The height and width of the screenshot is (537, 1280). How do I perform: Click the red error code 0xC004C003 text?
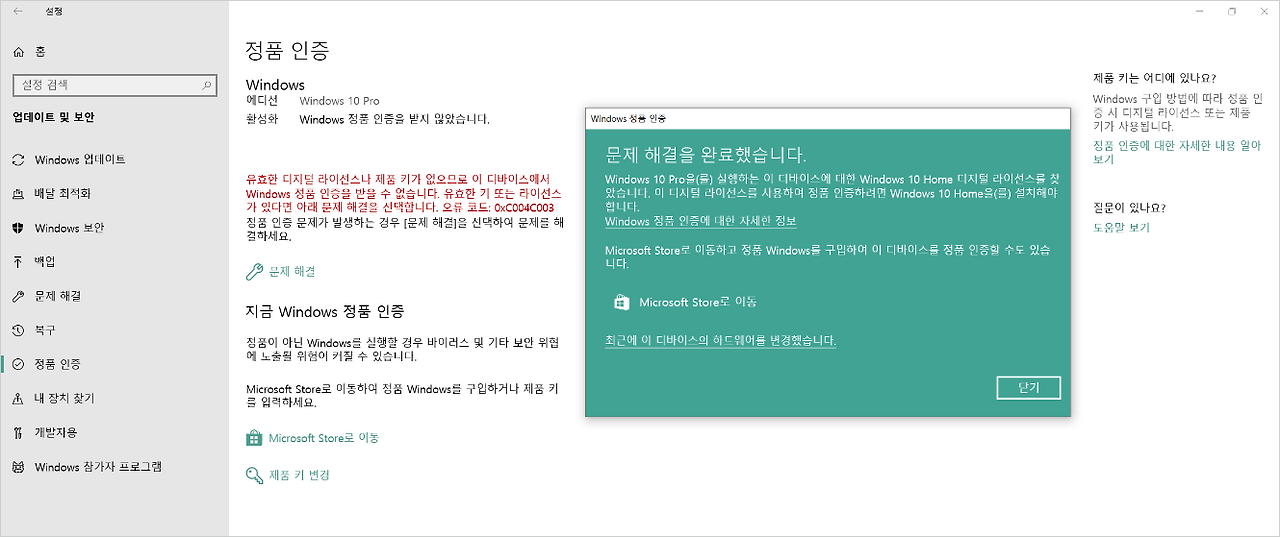tap(524, 207)
